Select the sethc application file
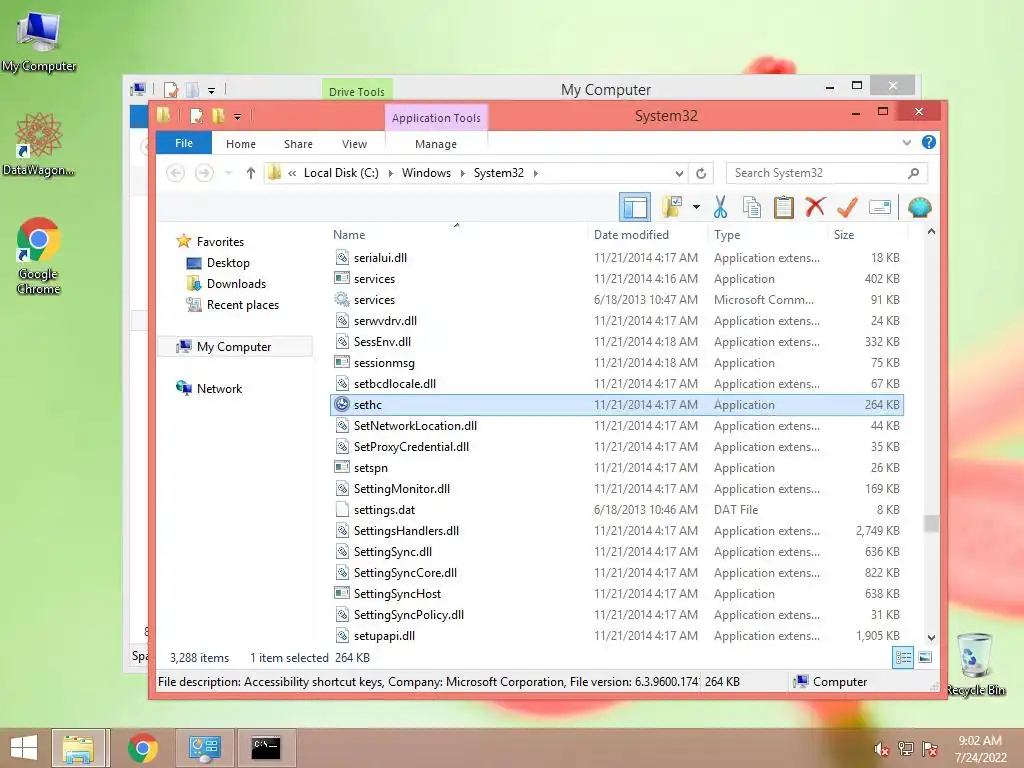Image resolution: width=1024 pixels, height=768 pixels. (x=616, y=405)
